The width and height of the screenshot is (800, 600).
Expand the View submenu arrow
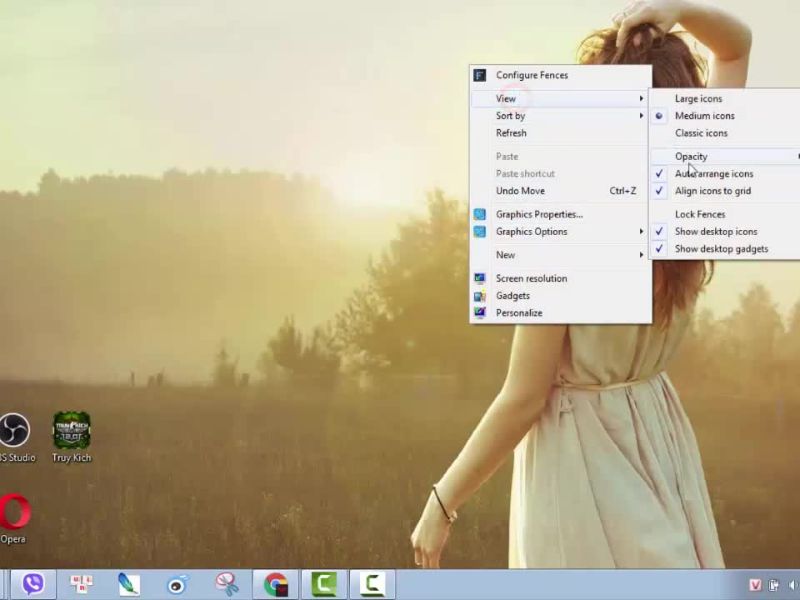(641, 98)
